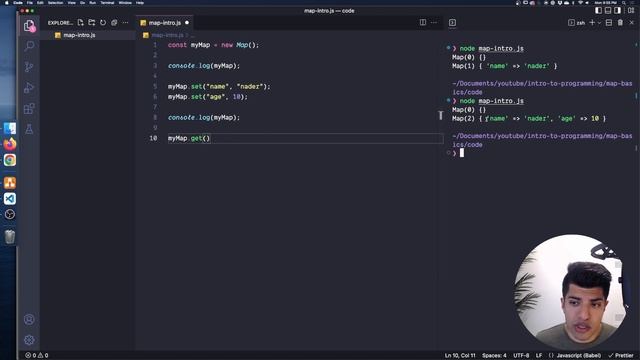Open the Source Control view
The image size is (640, 360).
pyautogui.click(x=29, y=67)
